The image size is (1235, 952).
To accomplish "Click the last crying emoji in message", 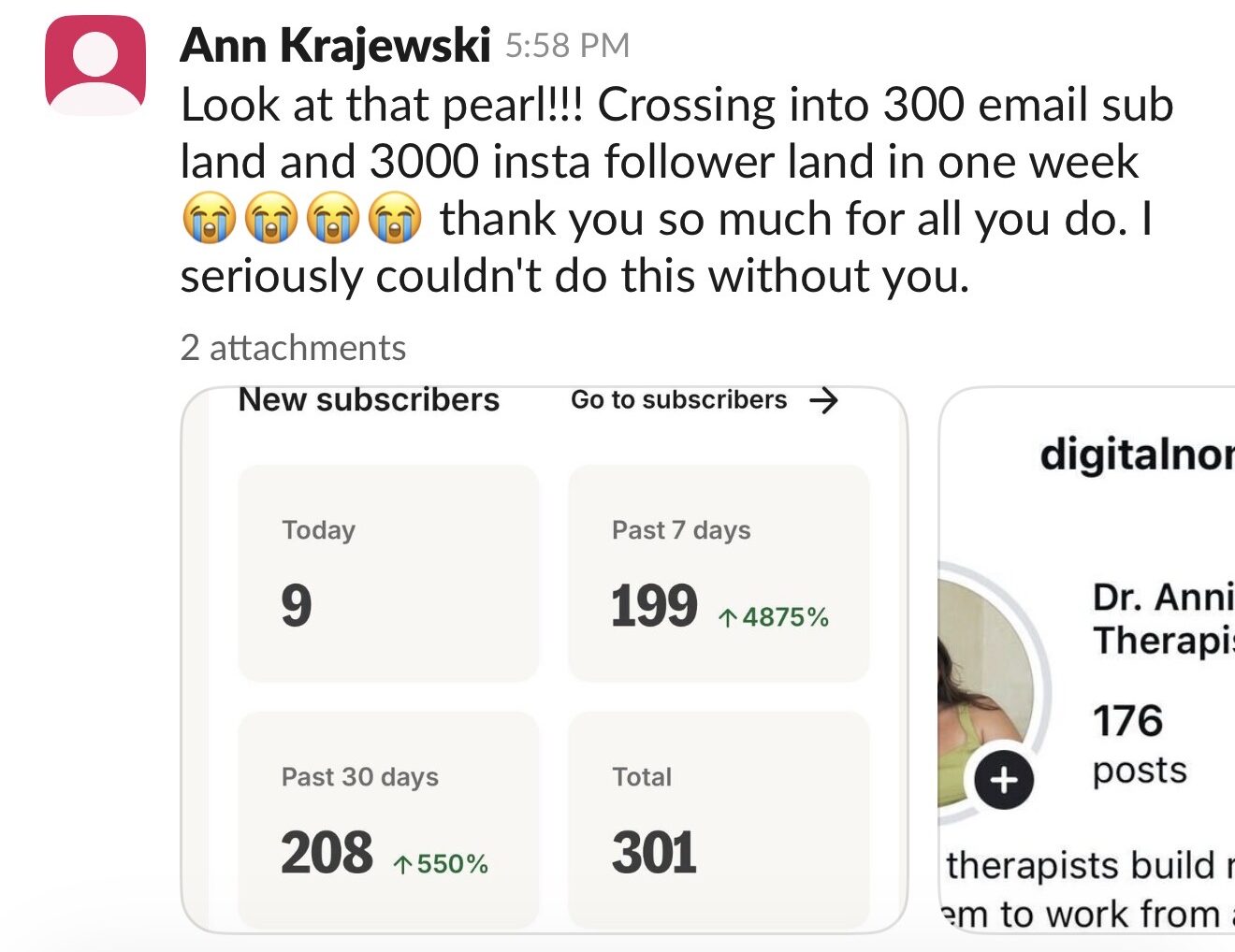I will point(394,219).
